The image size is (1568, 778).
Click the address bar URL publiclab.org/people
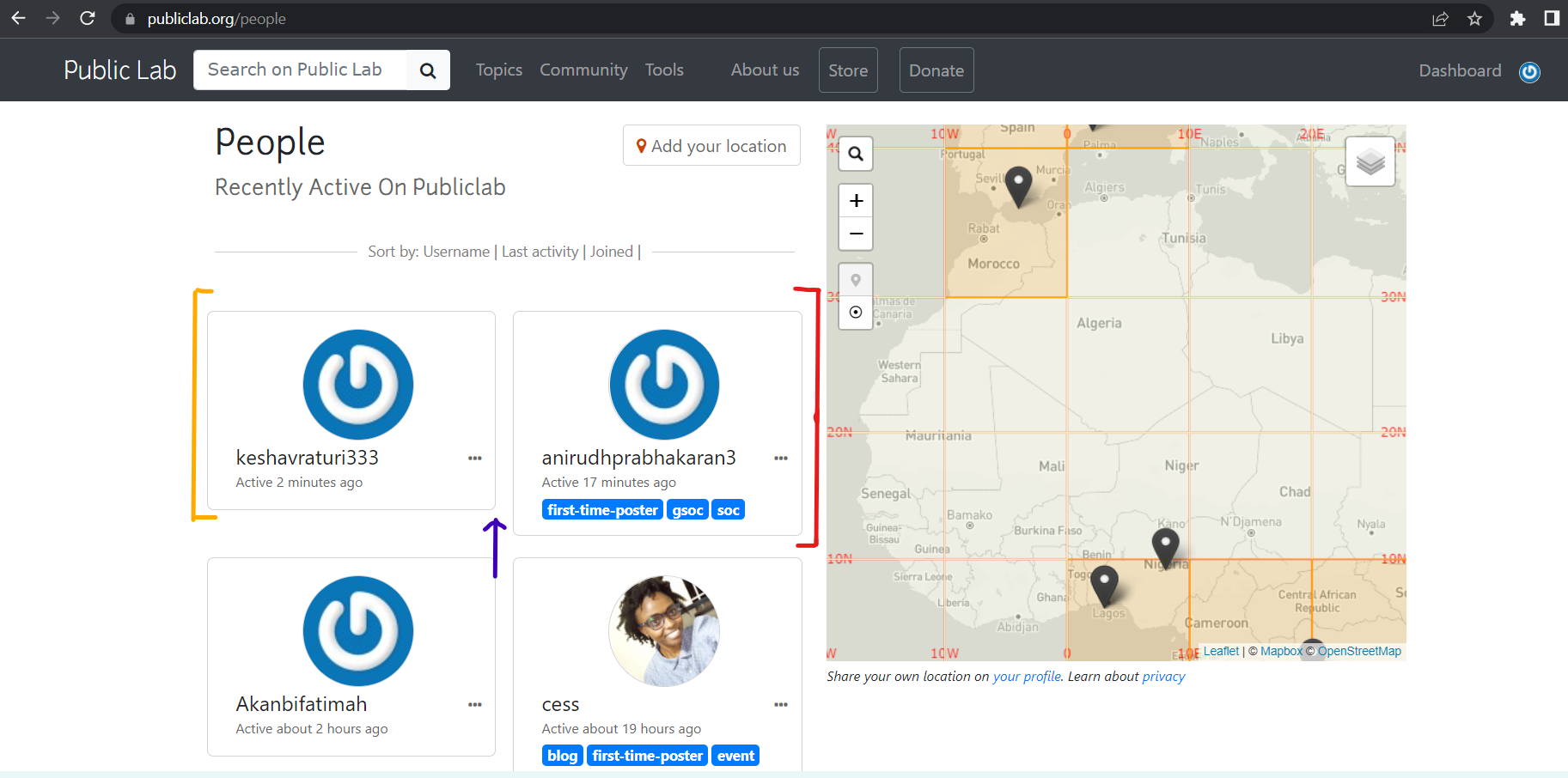tap(217, 19)
